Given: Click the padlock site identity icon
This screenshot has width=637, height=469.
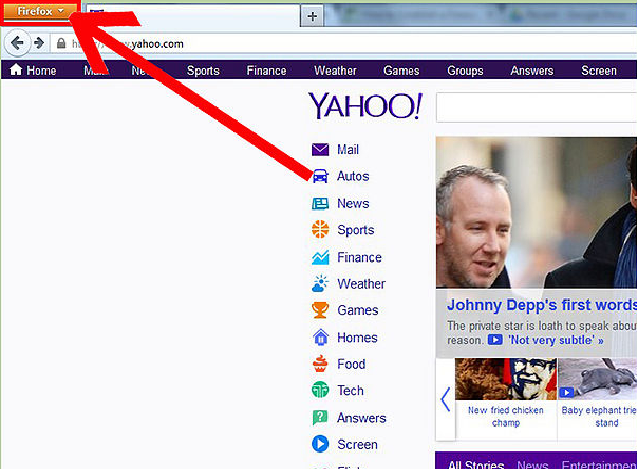Looking at the screenshot, I should click(x=61, y=43).
